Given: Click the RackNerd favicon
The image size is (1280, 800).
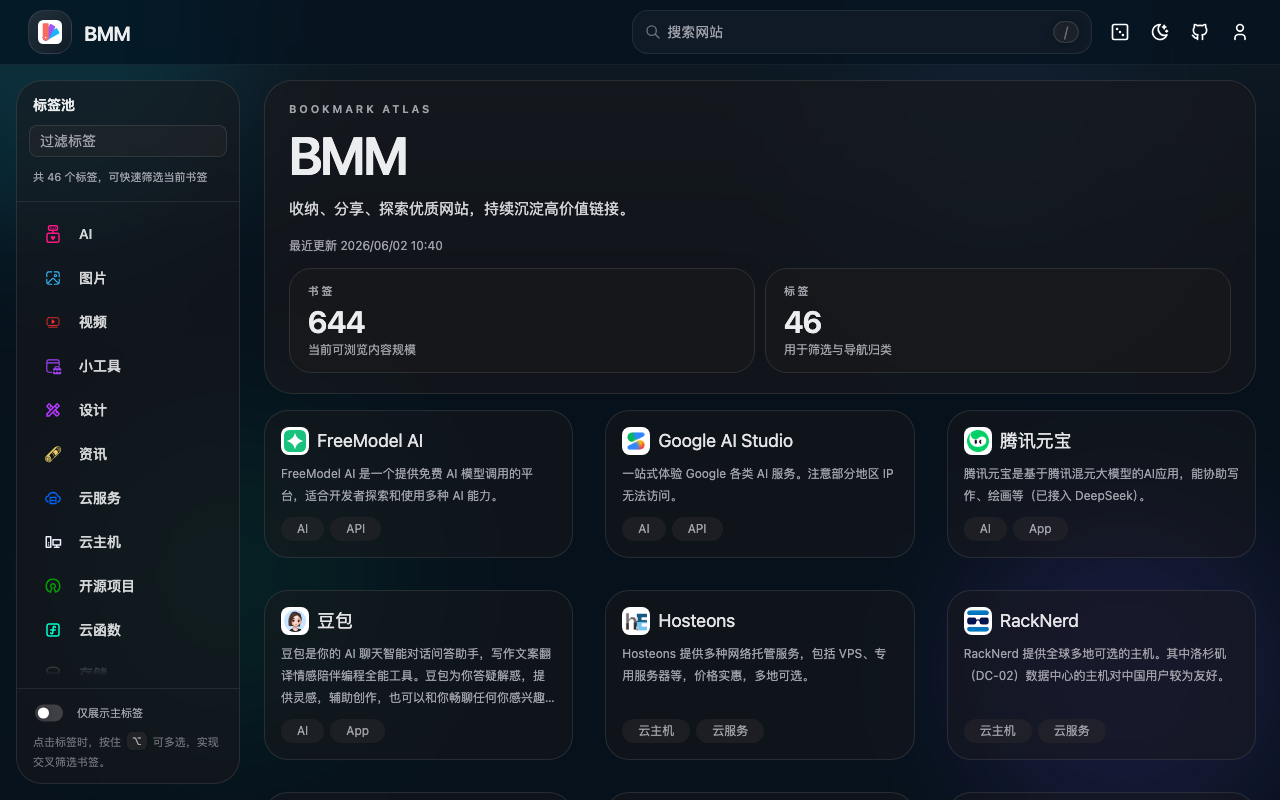Looking at the screenshot, I should (x=978, y=621).
